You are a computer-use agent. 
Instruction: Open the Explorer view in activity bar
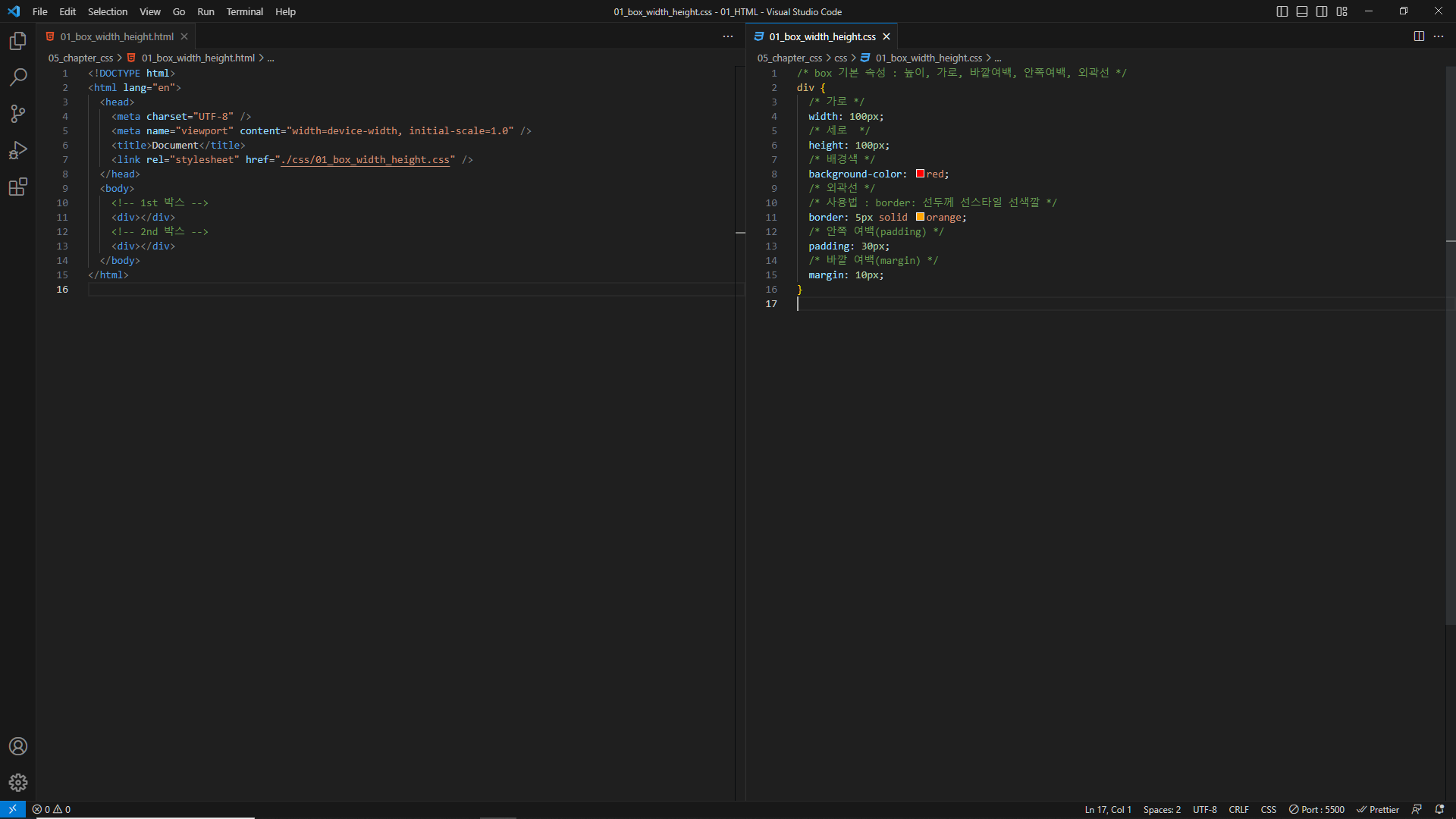coord(17,41)
